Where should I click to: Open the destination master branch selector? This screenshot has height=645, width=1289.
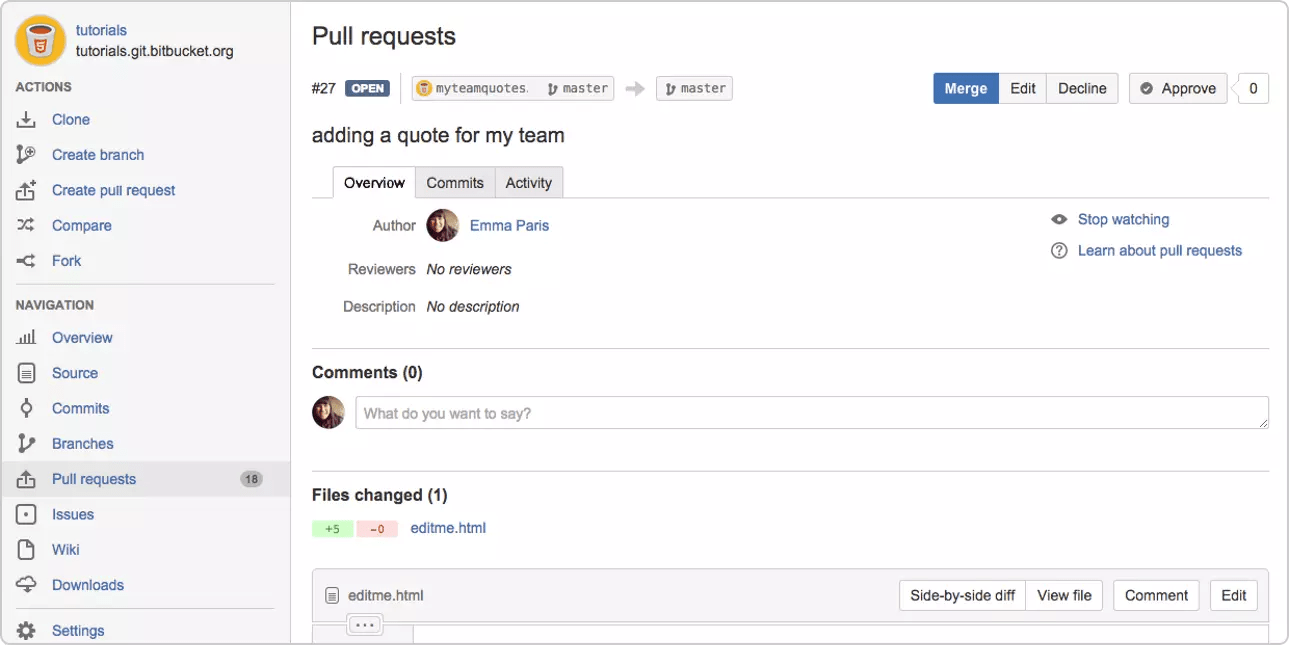(x=694, y=88)
